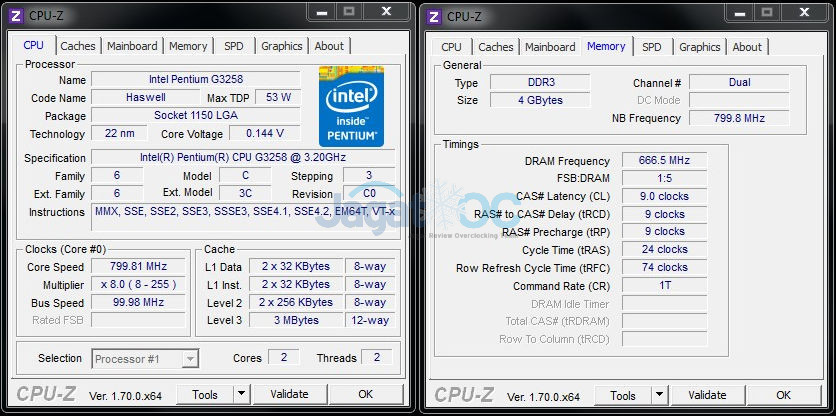Click Tools button in left CPU-Z window
Viewport: 836px width, 416px height.
point(205,395)
